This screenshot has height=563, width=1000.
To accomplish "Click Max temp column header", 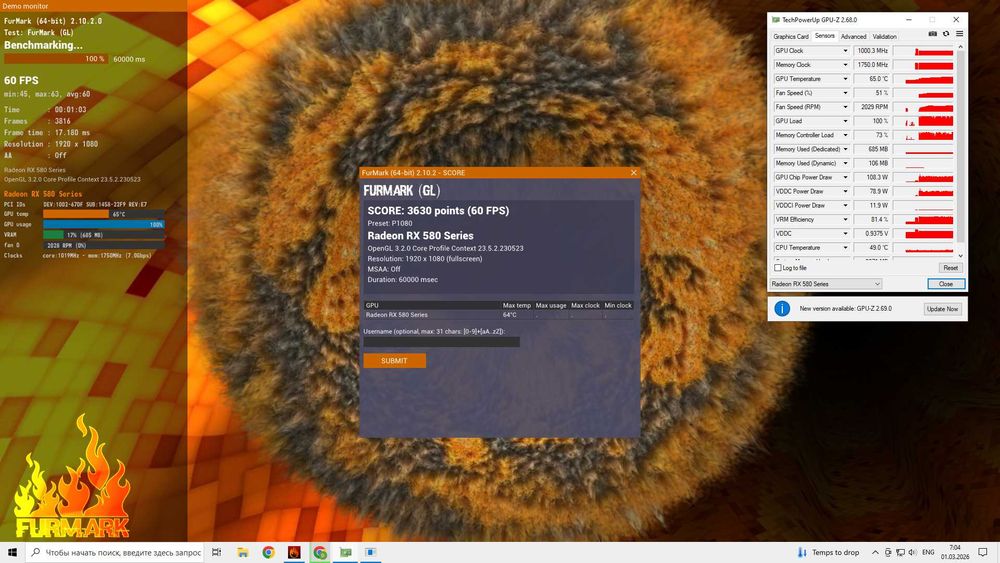I will pyautogui.click(x=517, y=305).
